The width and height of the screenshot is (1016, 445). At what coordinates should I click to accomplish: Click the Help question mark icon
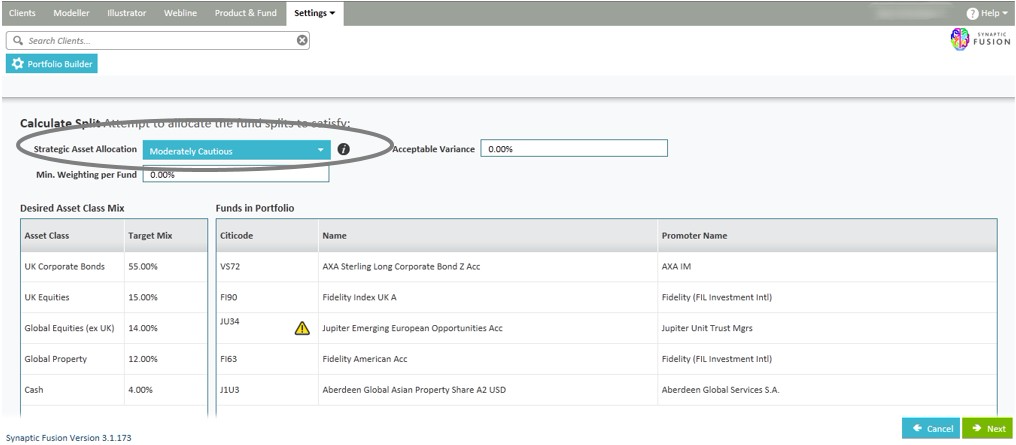tap(972, 13)
